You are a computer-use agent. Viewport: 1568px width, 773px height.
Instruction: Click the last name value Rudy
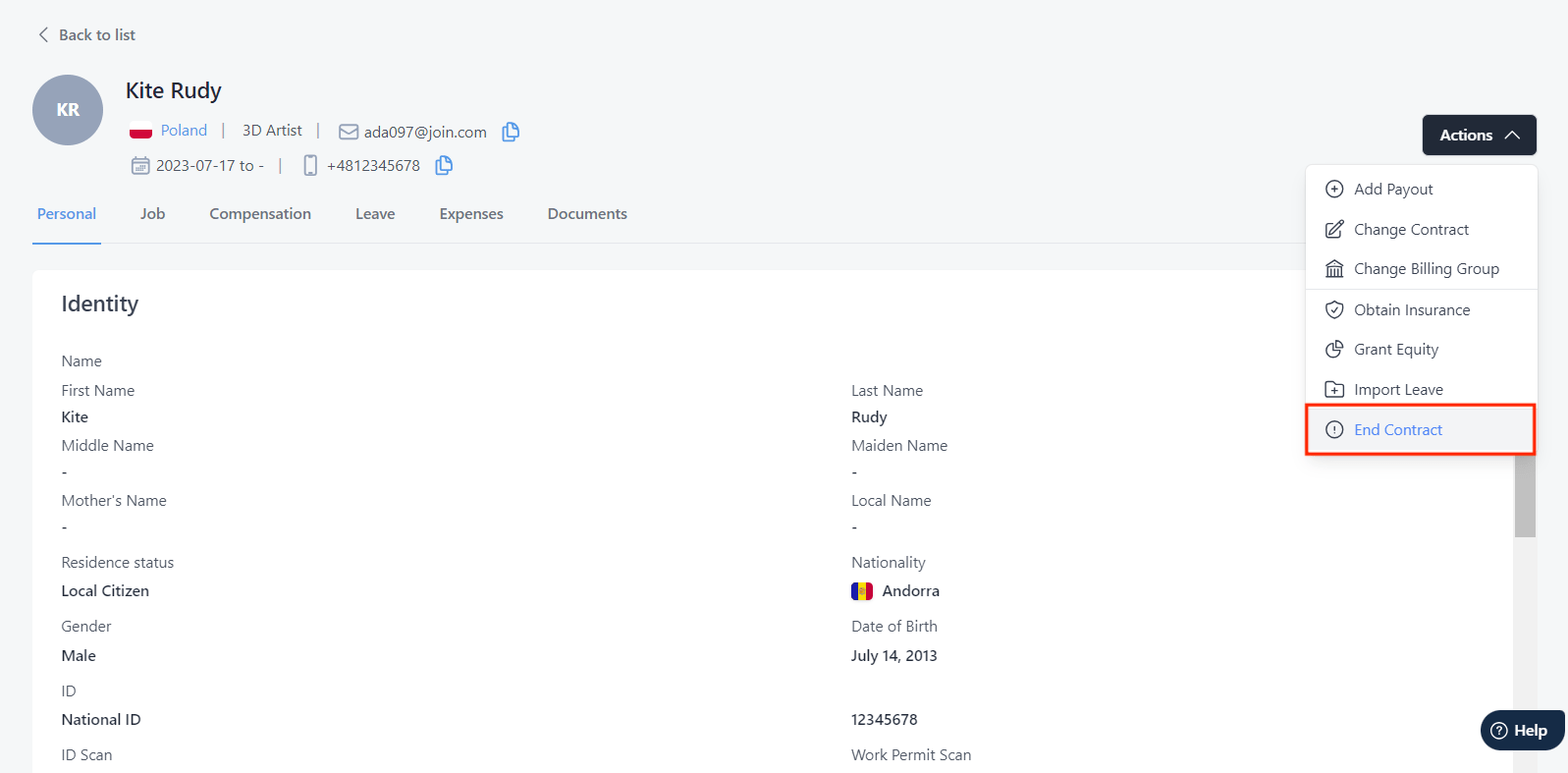(x=869, y=417)
